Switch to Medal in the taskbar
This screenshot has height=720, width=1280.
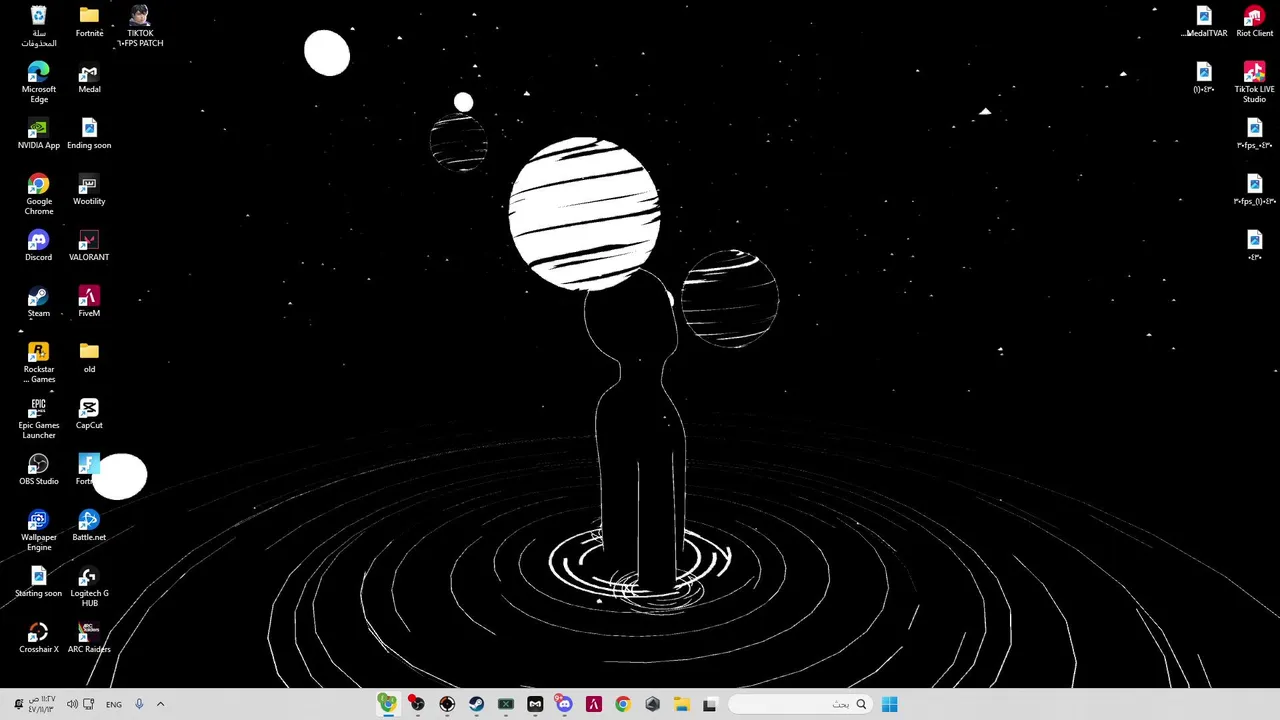(x=535, y=704)
